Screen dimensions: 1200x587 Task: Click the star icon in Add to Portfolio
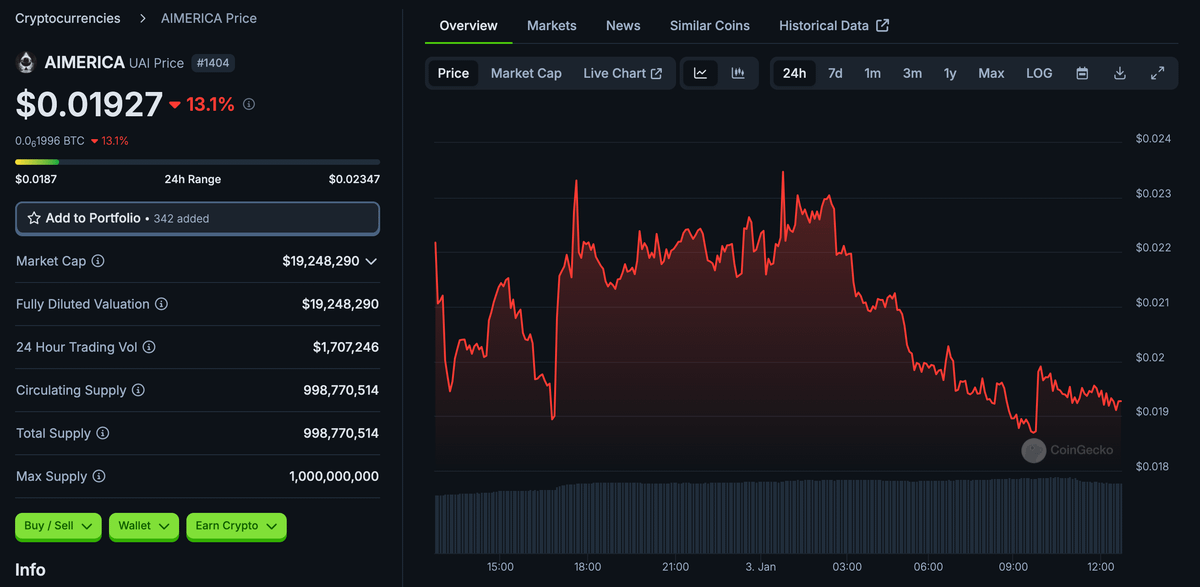(x=34, y=218)
